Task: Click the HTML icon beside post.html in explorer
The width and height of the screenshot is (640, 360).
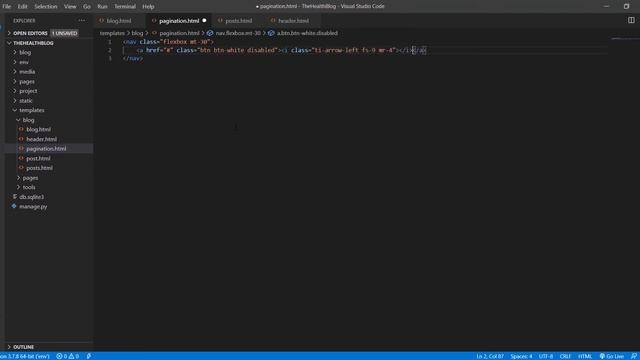Action: [21, 158]
